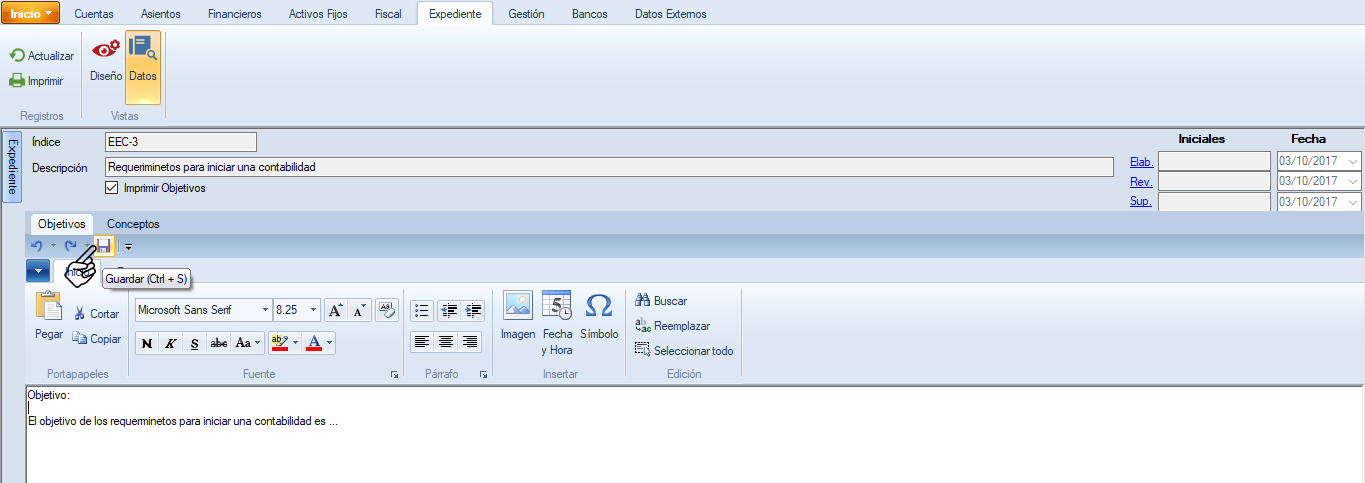Toggle strikethrough text formatting

(x=218, y=343)
